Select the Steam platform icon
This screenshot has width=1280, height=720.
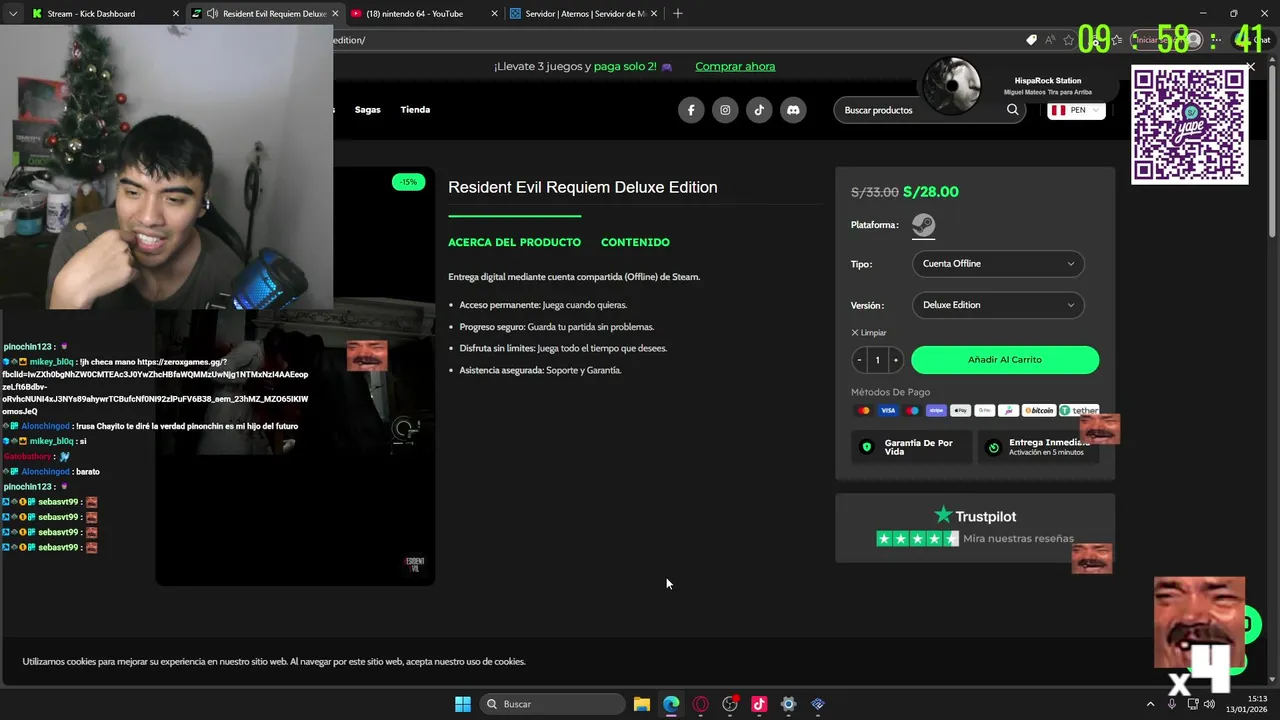[x=923, y=225]
